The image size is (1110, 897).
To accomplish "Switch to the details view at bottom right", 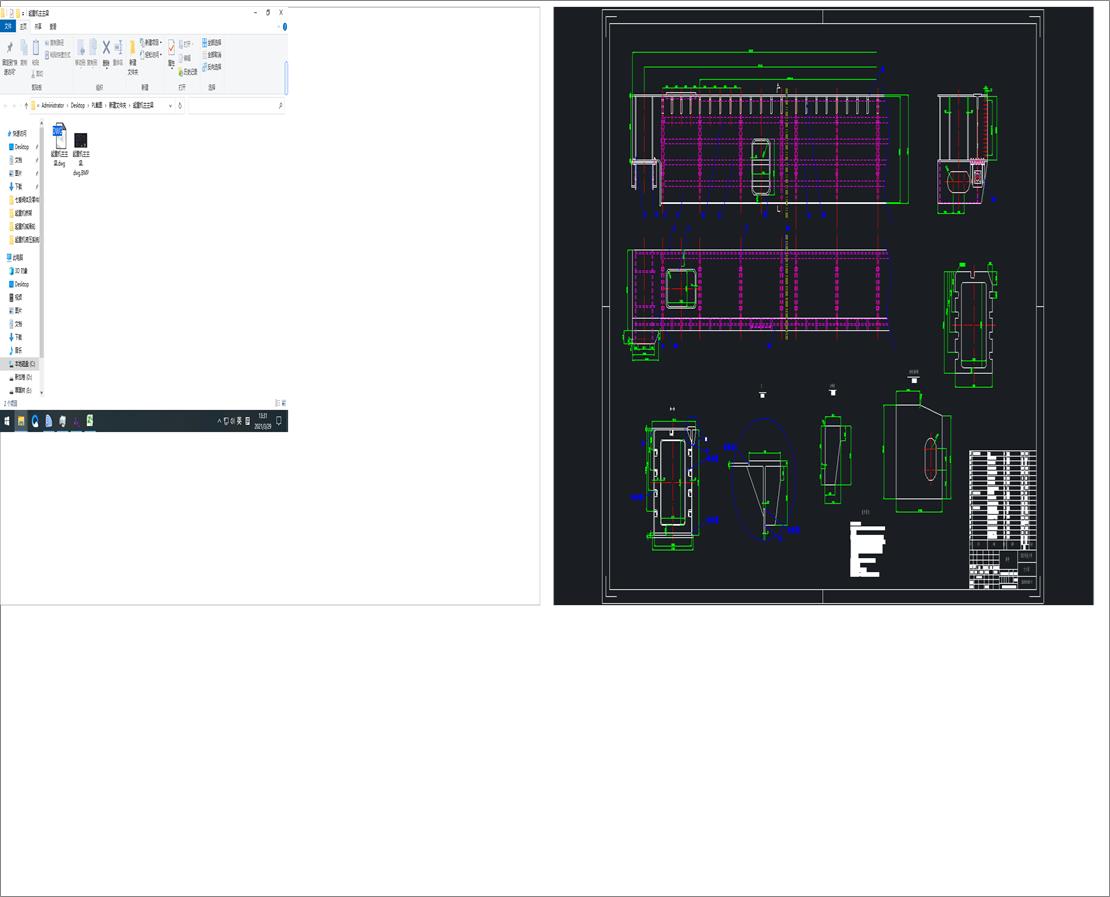I will point(278,403).
